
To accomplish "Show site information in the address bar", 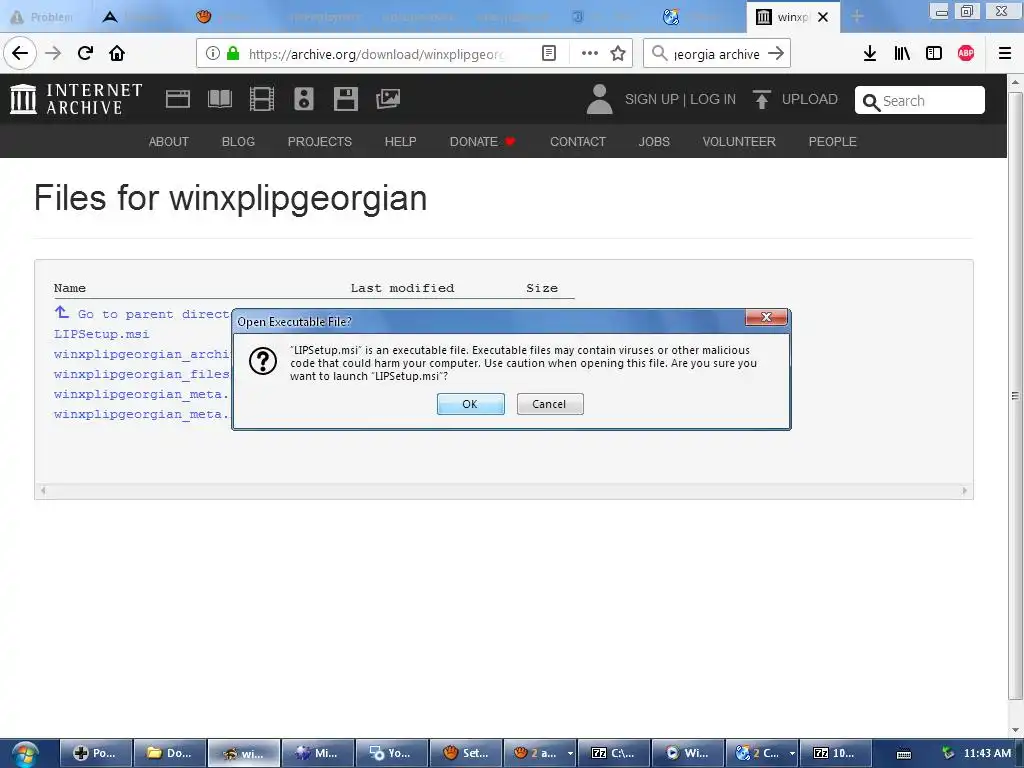I will coord(213,53).
